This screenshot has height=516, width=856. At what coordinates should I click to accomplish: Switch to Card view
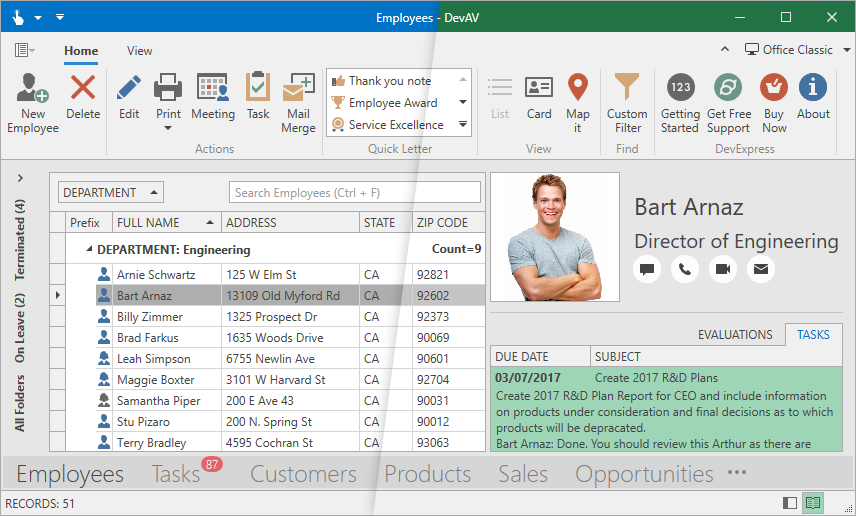click(539, 88)
